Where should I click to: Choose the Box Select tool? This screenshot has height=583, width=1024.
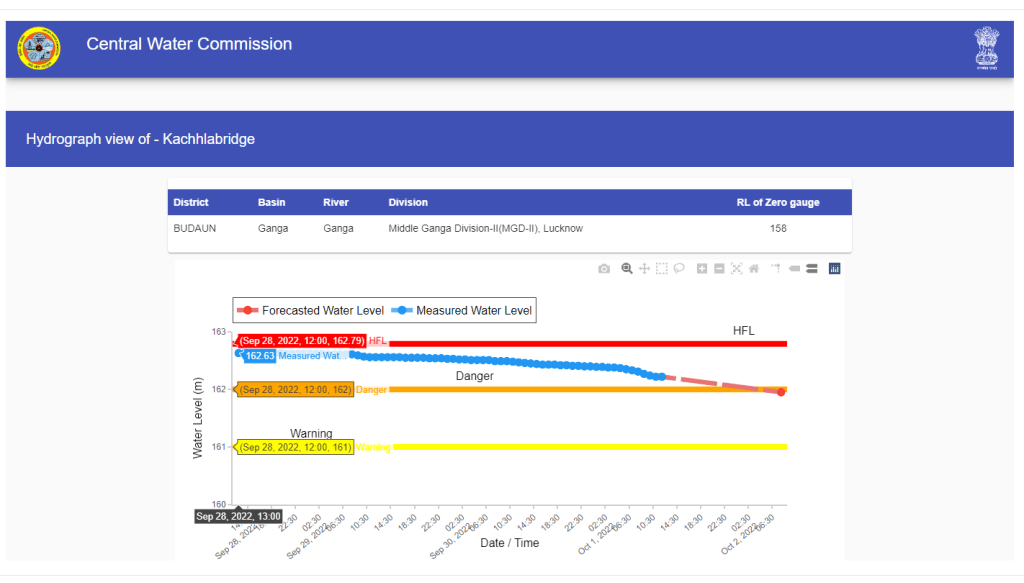coord(662,268)
